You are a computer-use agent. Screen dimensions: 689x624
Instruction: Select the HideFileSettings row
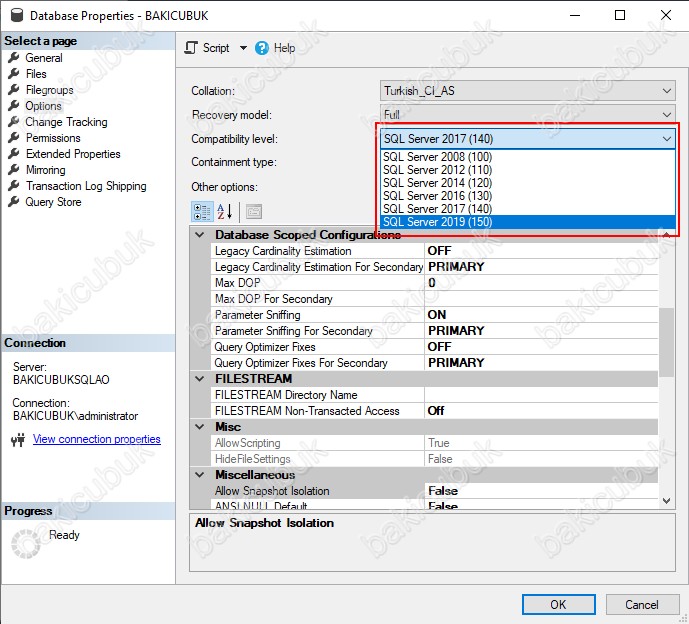(435, 459)
